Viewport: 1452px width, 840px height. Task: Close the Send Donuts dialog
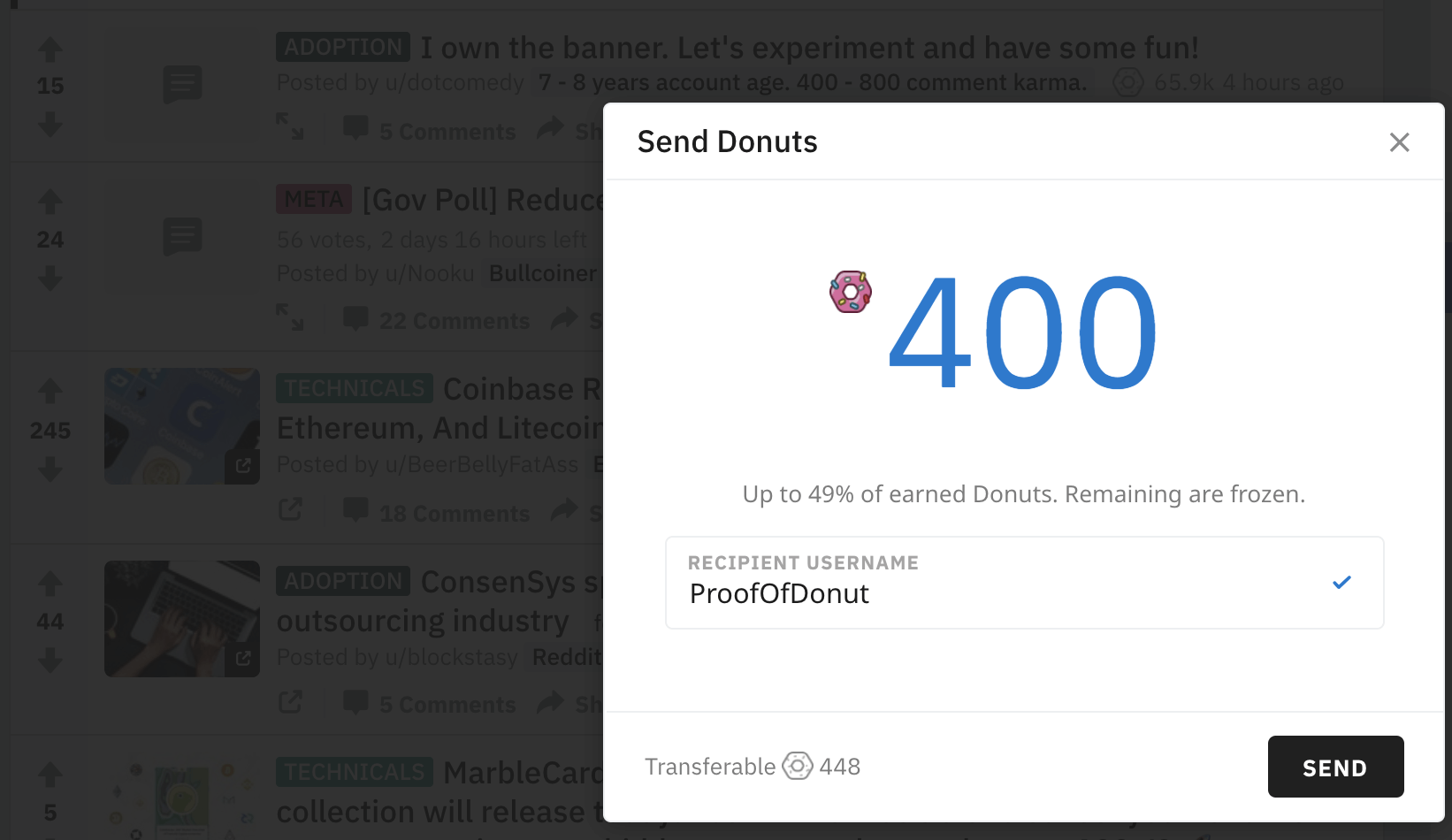[x=1399, y=142]
